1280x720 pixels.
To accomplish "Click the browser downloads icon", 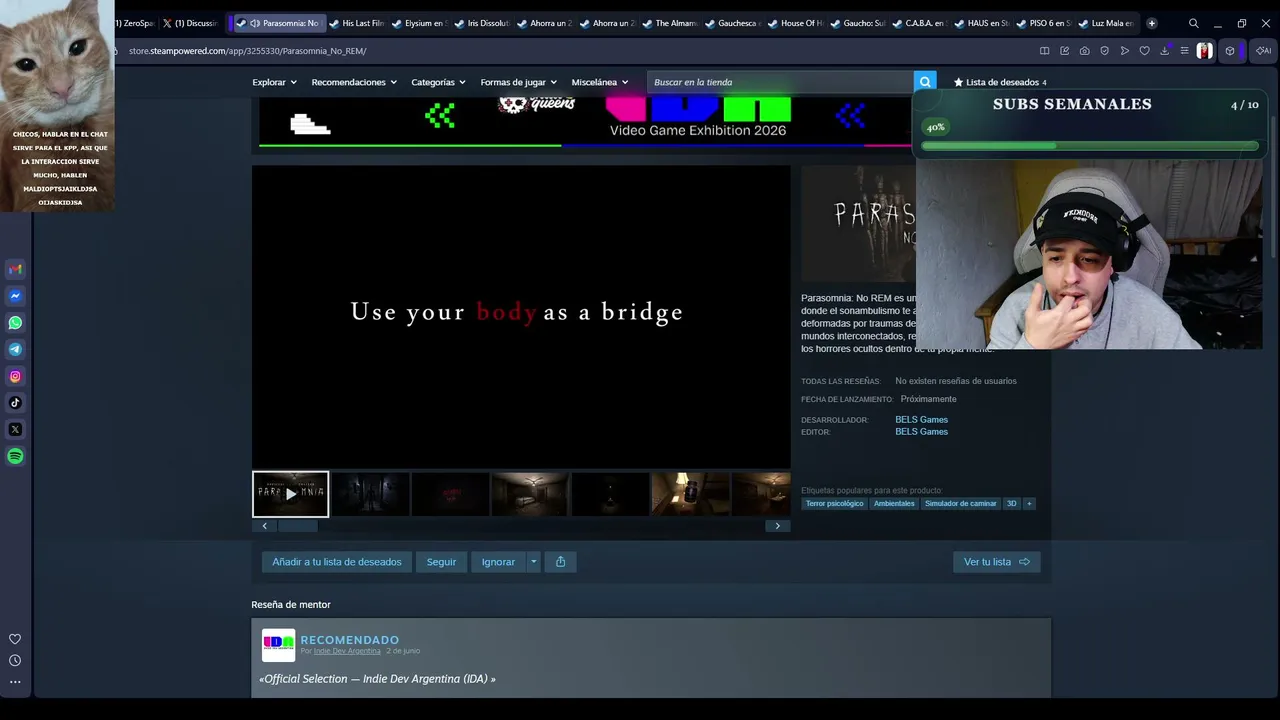I will (x=1164, y=51).
